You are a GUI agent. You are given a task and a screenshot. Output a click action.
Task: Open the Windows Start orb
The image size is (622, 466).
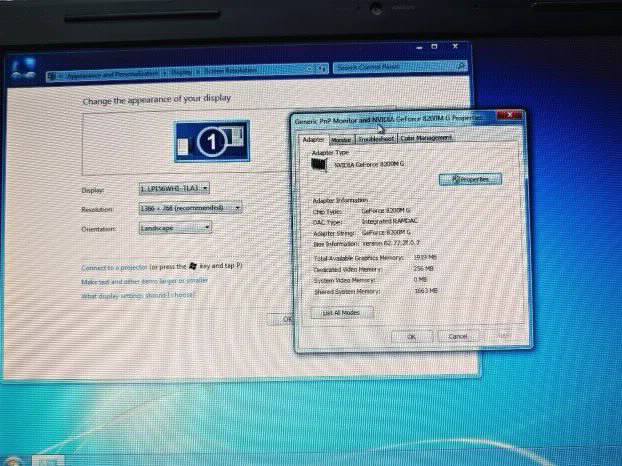click(x=12, y=460)
